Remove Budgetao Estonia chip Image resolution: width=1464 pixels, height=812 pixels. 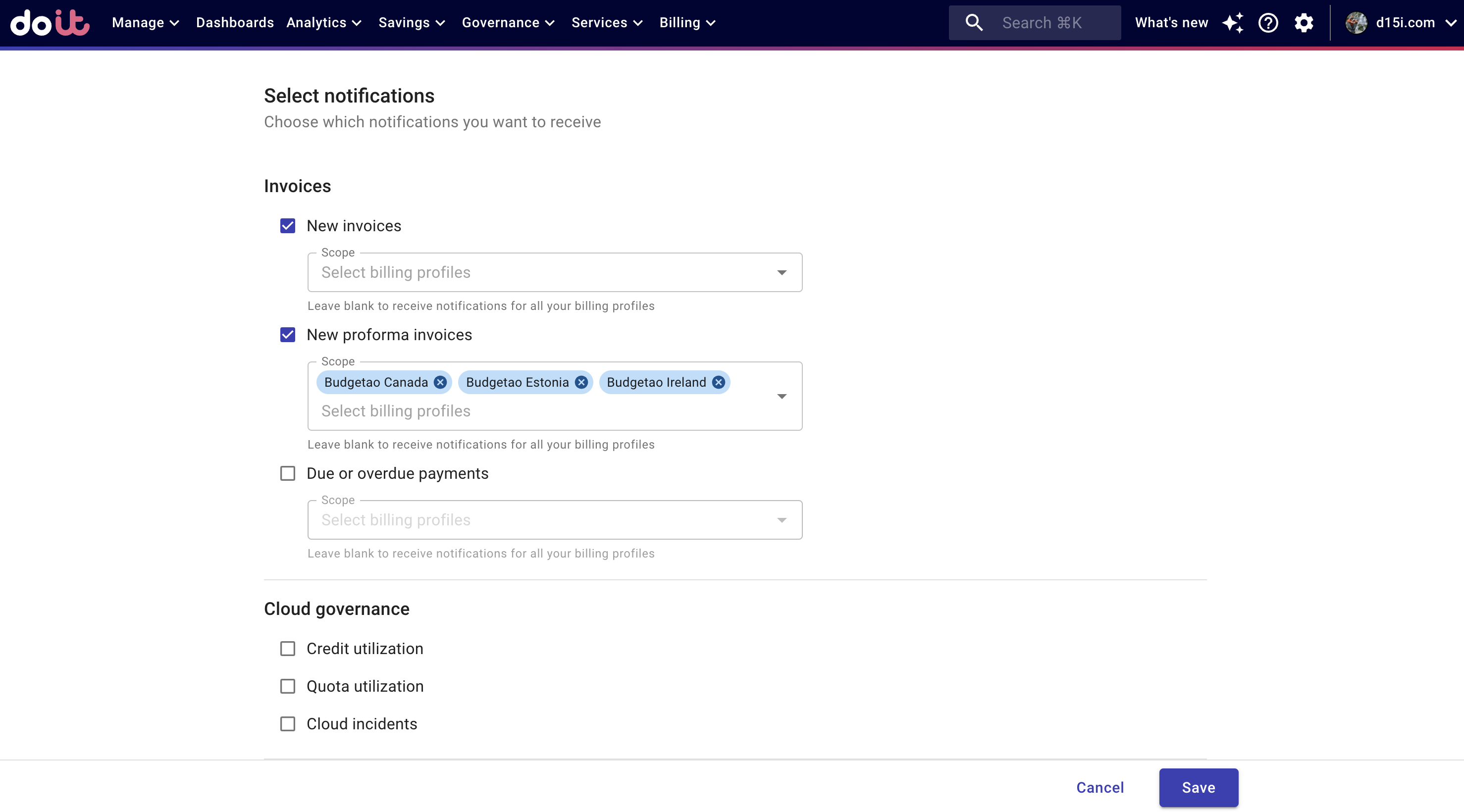581,382
